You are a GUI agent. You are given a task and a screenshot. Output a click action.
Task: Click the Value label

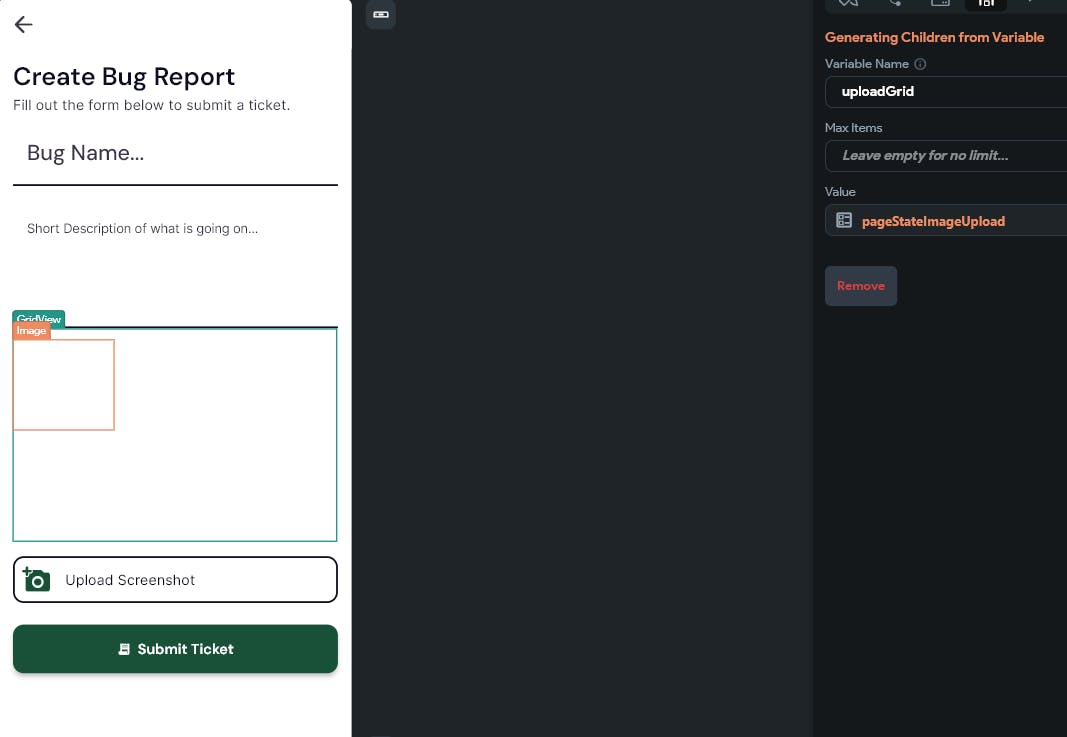click(840, 192)
